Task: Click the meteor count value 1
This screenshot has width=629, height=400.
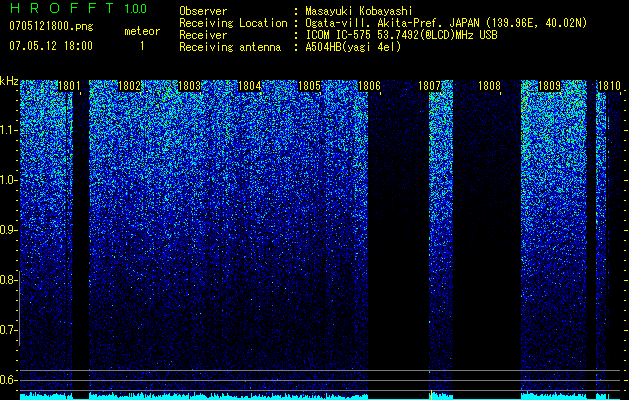Action: tap(142, 46)
